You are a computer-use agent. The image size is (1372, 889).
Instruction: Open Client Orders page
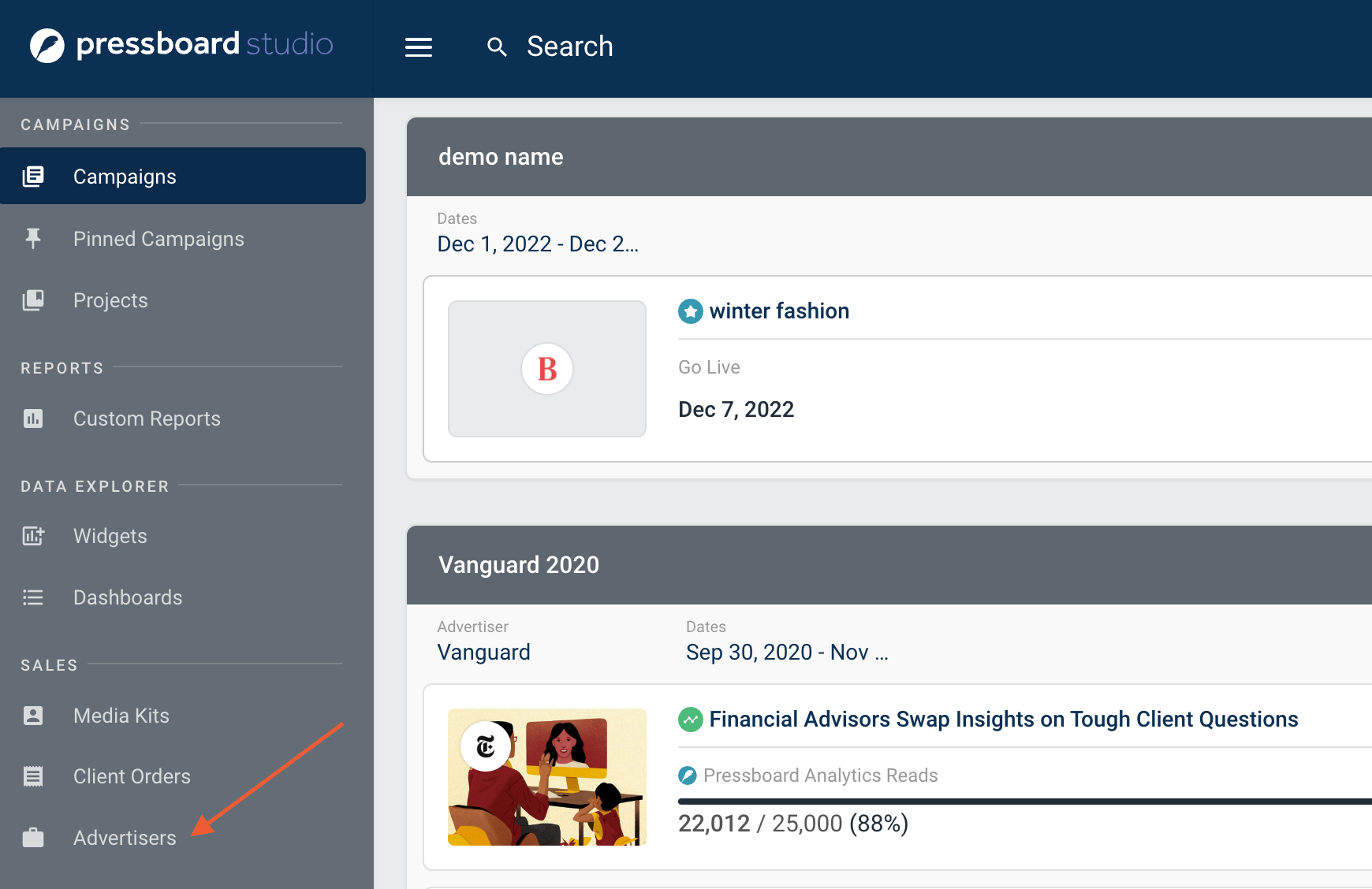[x=132, y=776]
